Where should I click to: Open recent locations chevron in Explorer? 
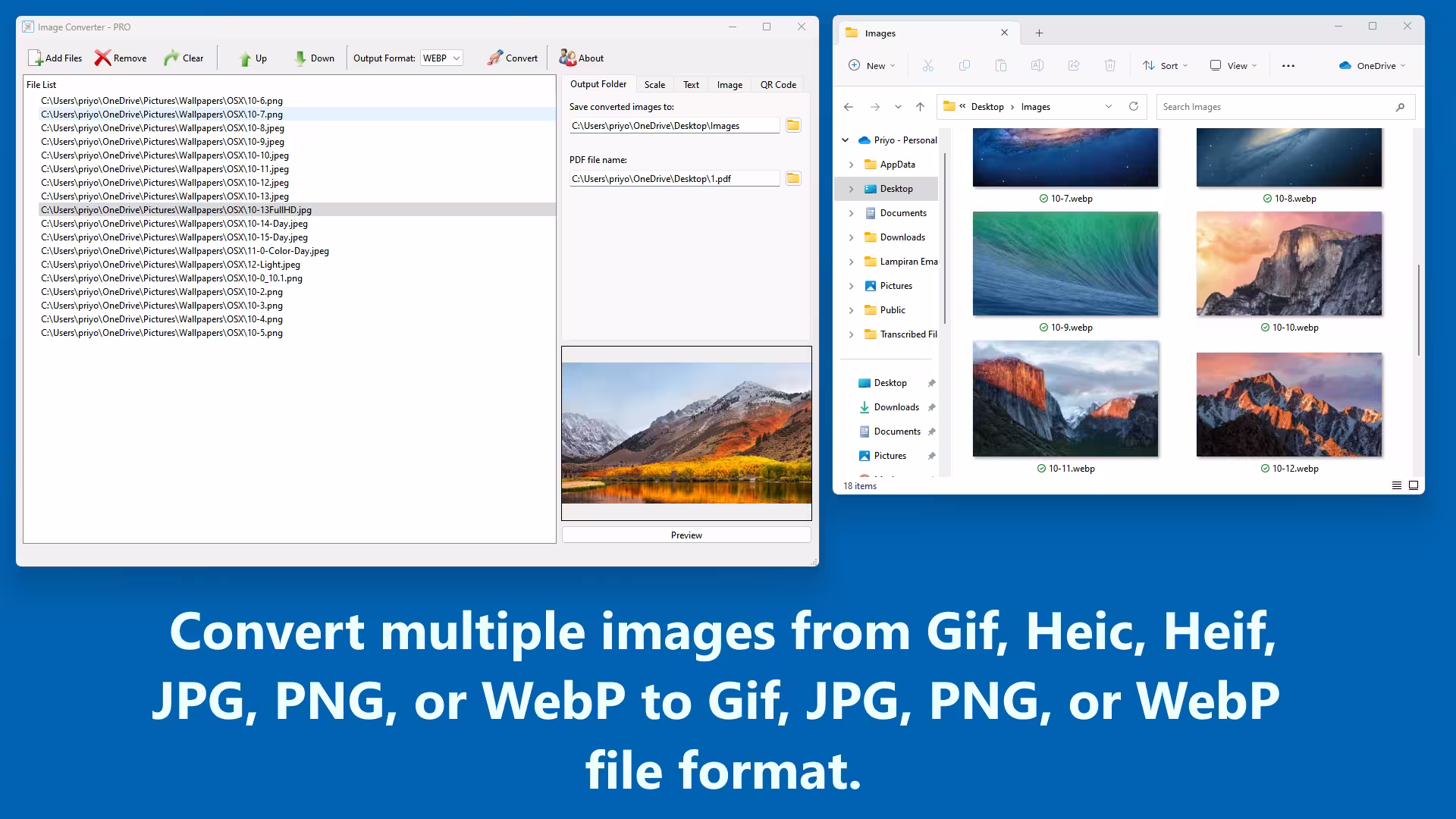pyautogui.click(x=898, y=107)
